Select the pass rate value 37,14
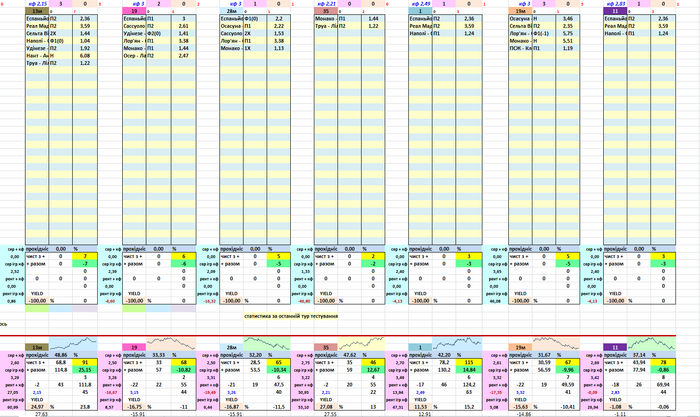 click(x=639, y=355)
